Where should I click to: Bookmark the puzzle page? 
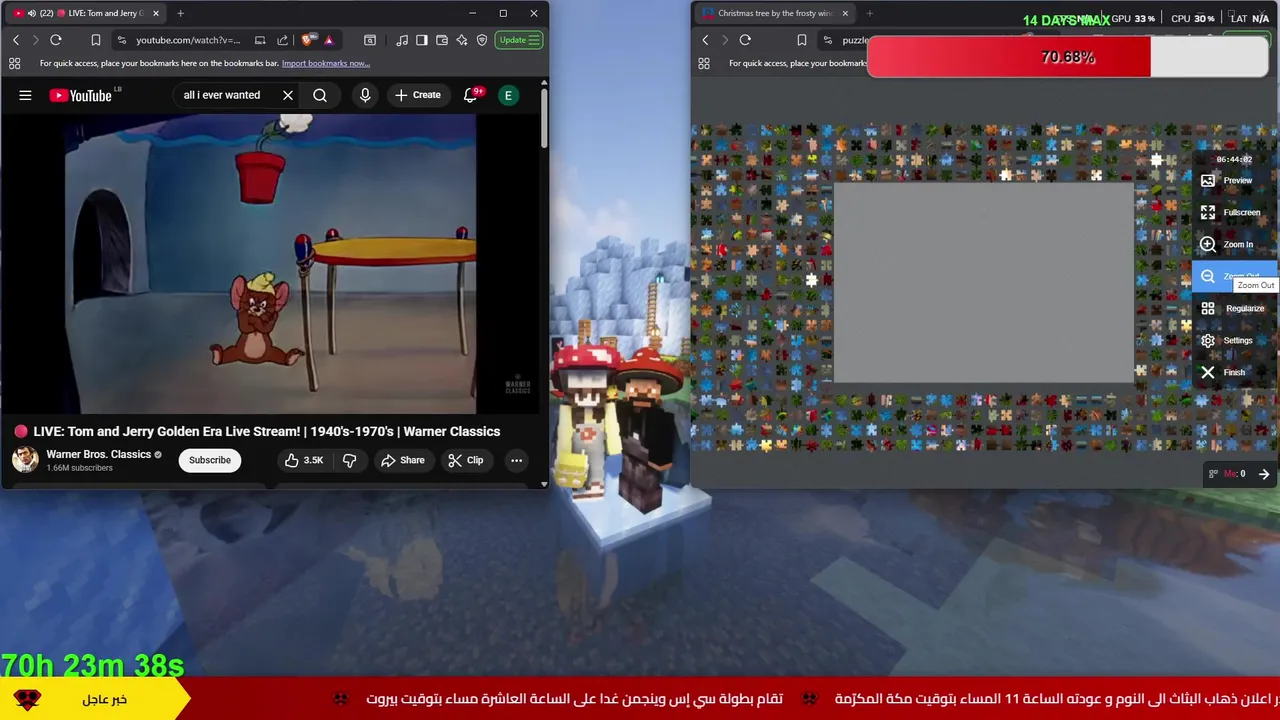tap(801, 40)
